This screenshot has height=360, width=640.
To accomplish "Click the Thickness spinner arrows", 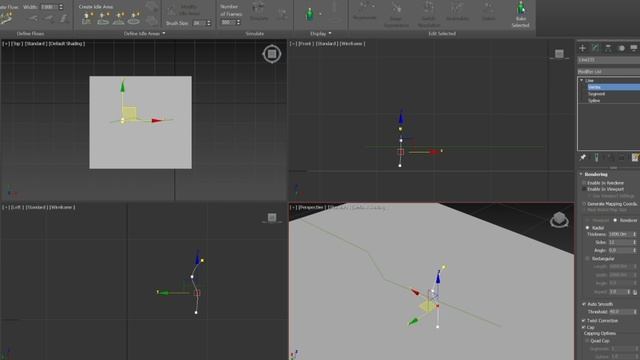I will (635, 234).
